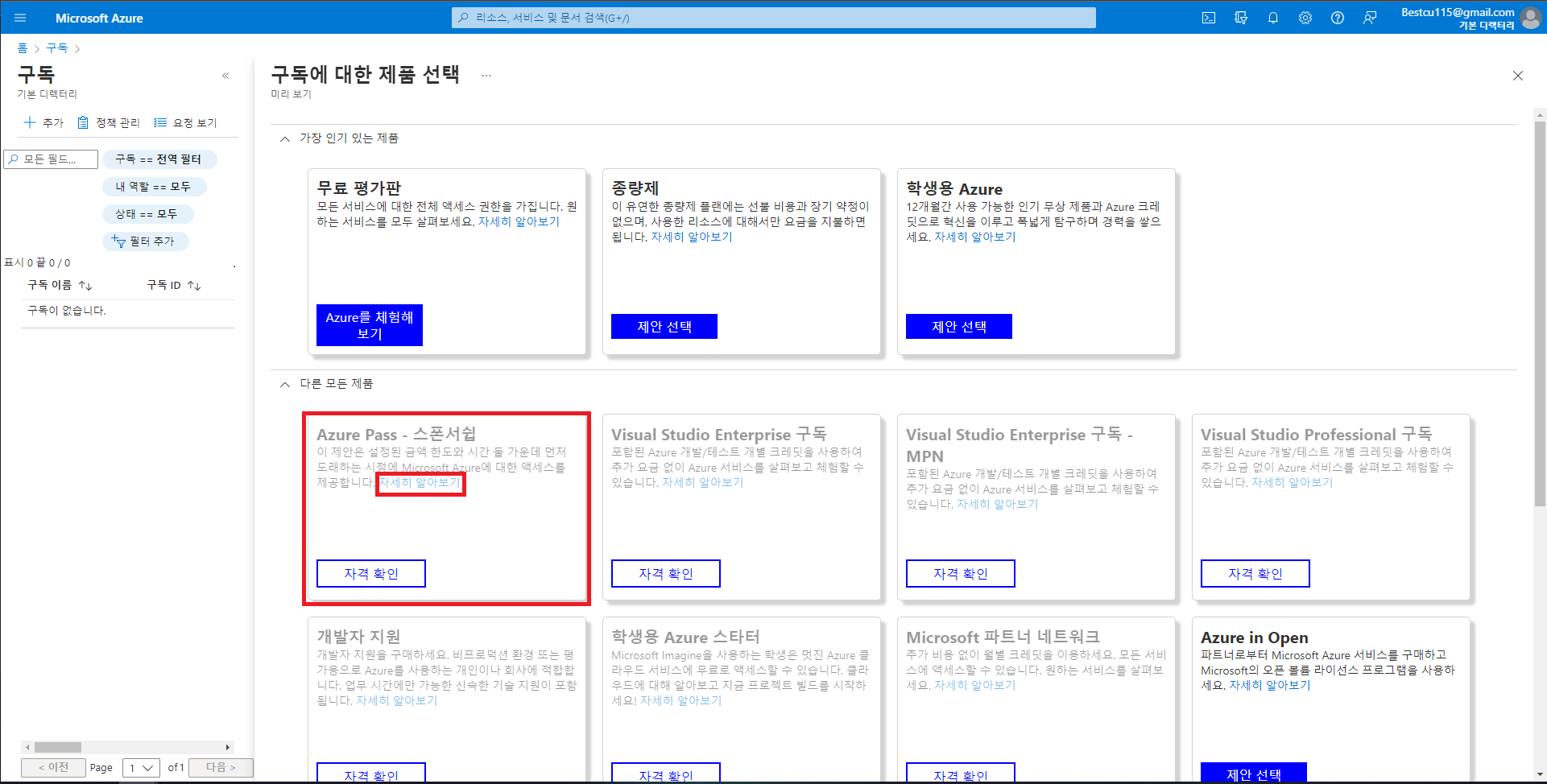This screenshot has width=1547, height=784.
Task: Open 자세히 알아보기 link in Azure in Open card
Action: 1270,685
